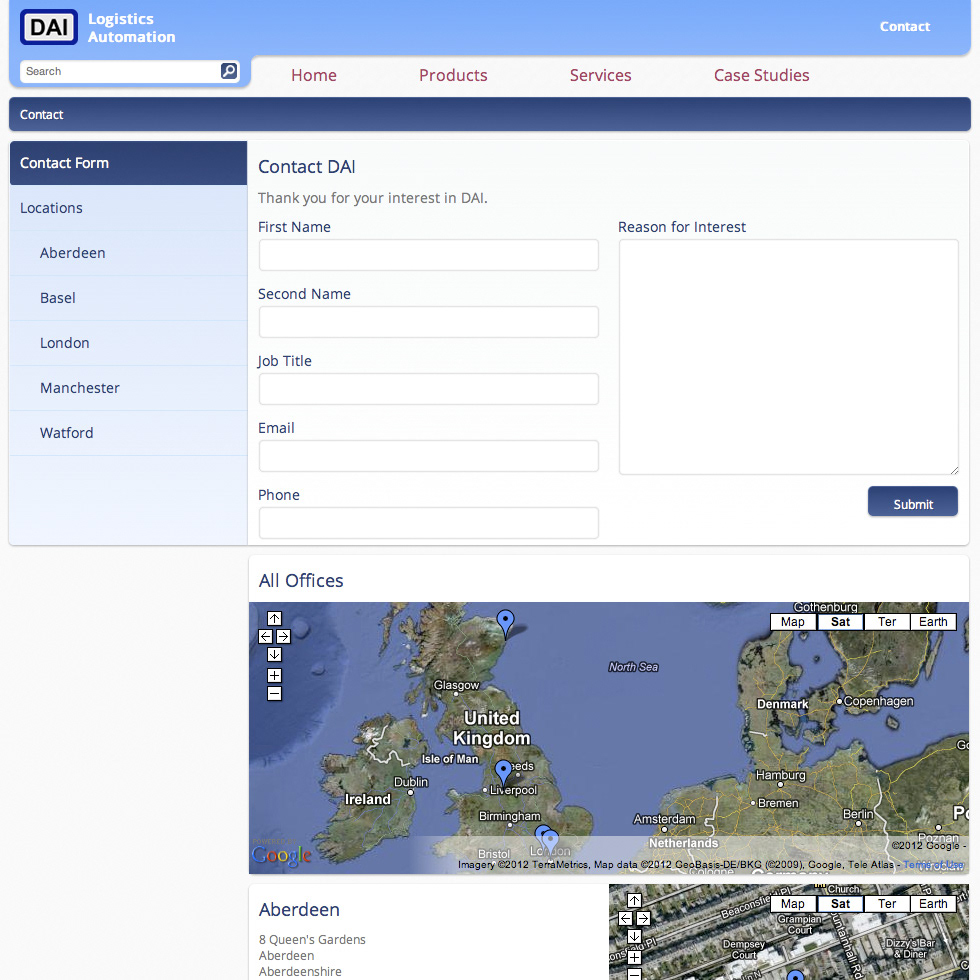Click the DAI logo
The image size is (980, 980).
pyautogui.click(x=49, y=27)
